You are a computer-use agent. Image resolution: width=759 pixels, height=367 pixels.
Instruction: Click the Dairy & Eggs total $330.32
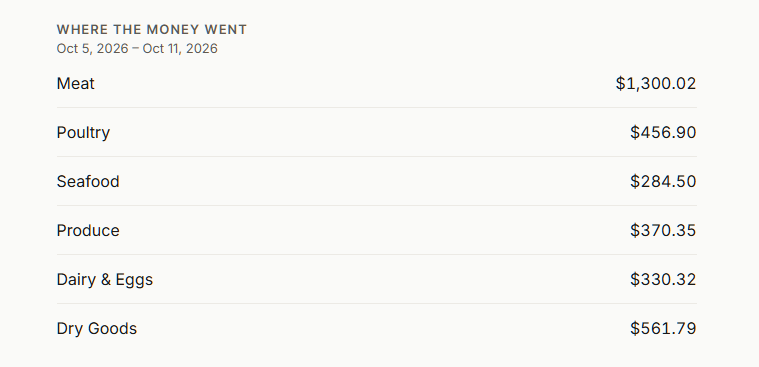click(663, 279)
